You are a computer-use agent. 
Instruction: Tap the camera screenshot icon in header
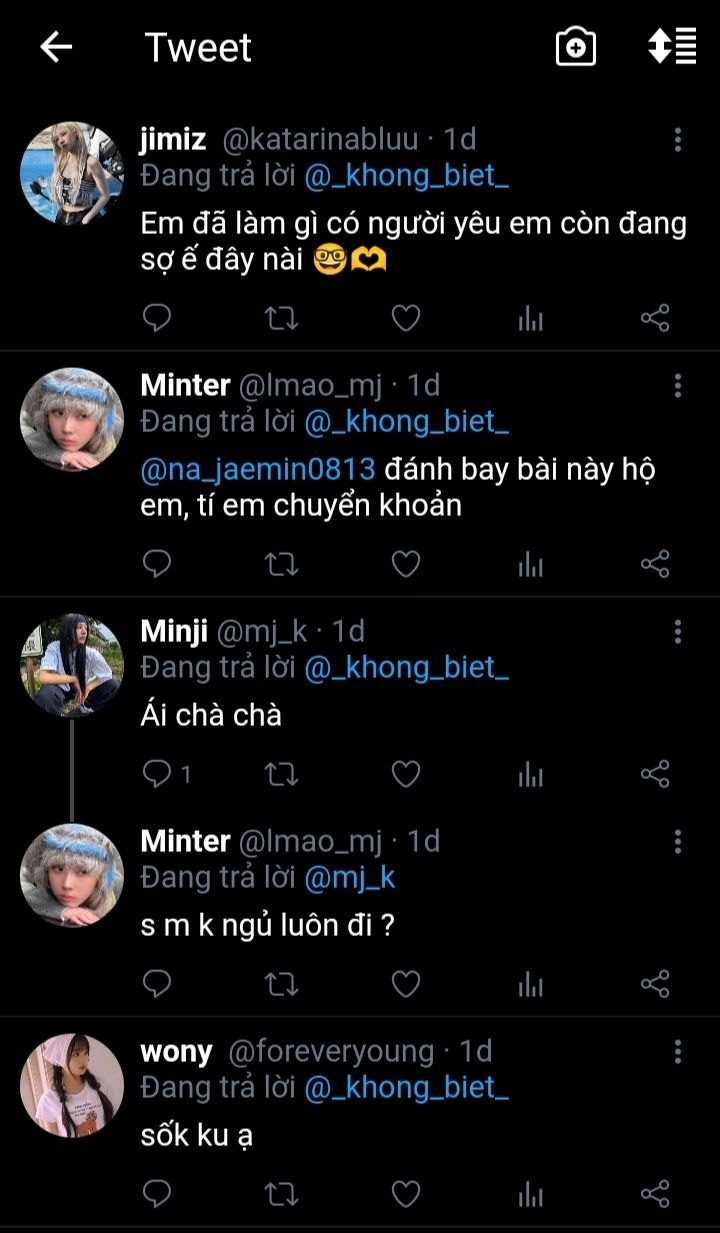tap(576, 47)
